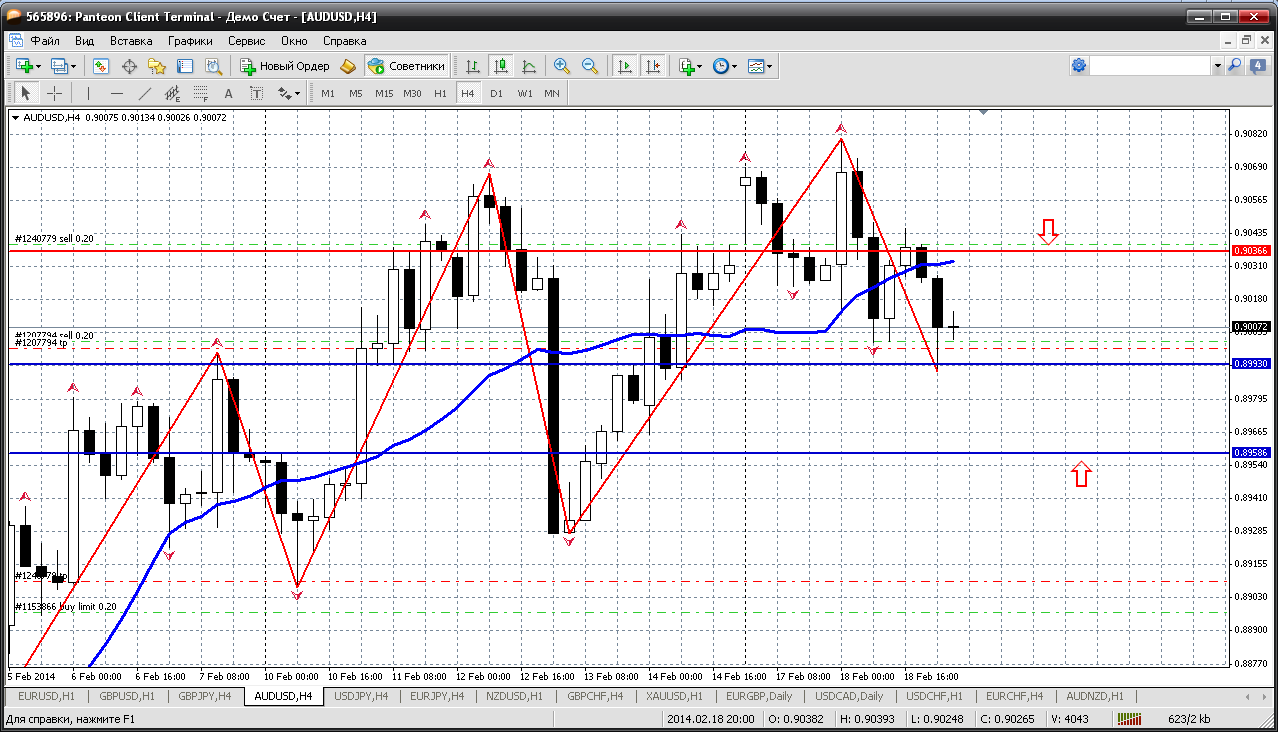
Task: Expand the Periods dropdown arrow
Action: tap(735, 66)
